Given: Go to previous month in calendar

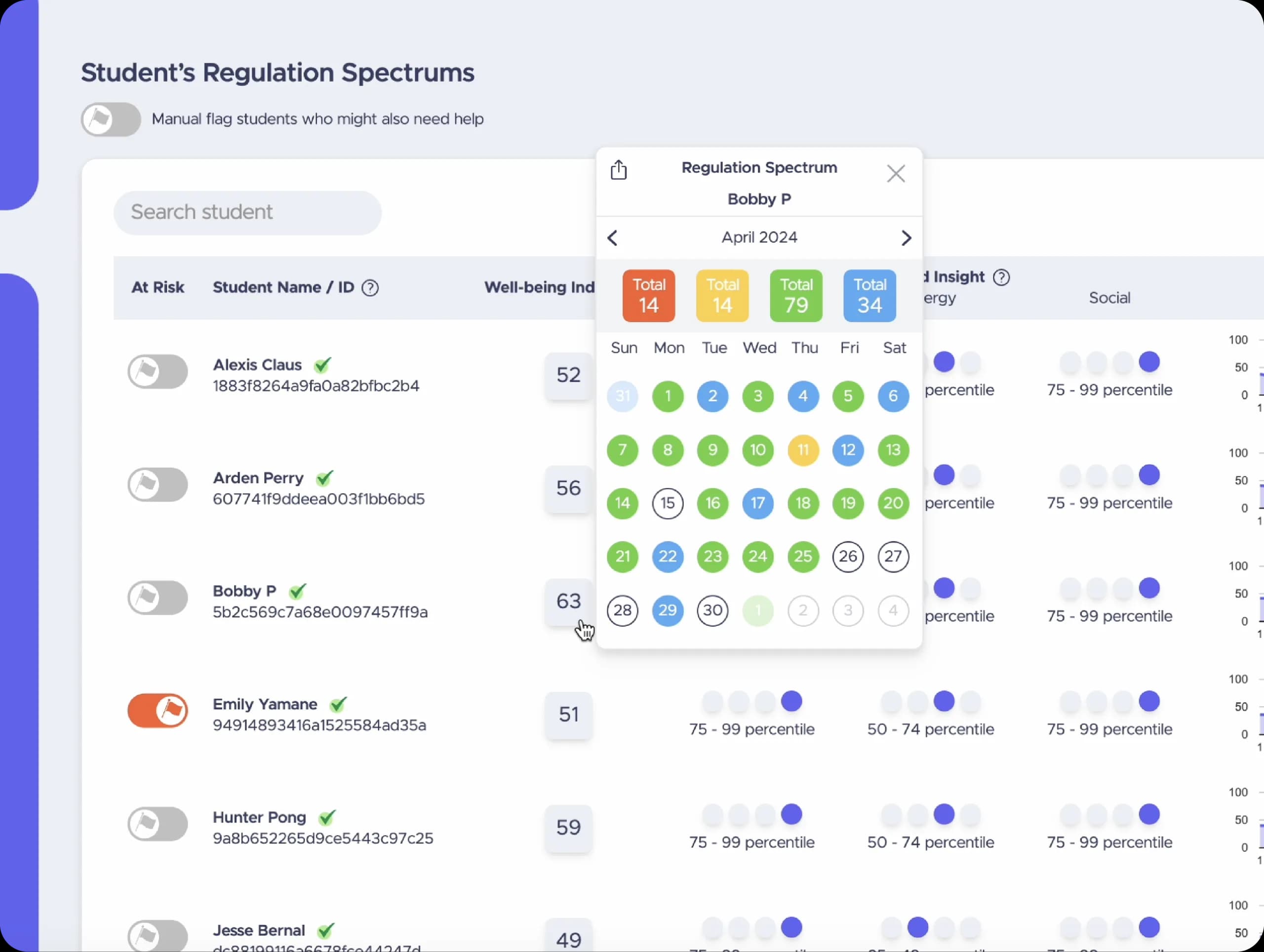Looking at the screenshot, I should [613, 238].
